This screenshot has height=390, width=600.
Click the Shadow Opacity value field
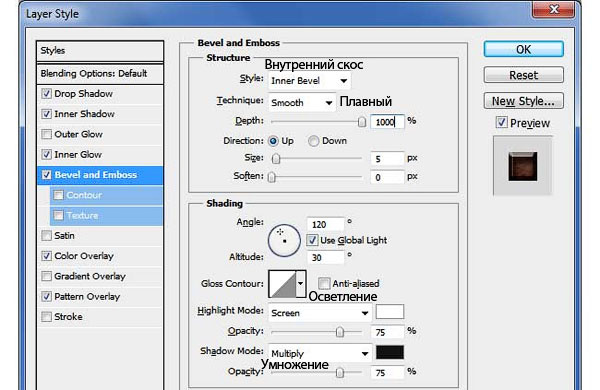tap(387, 372)
